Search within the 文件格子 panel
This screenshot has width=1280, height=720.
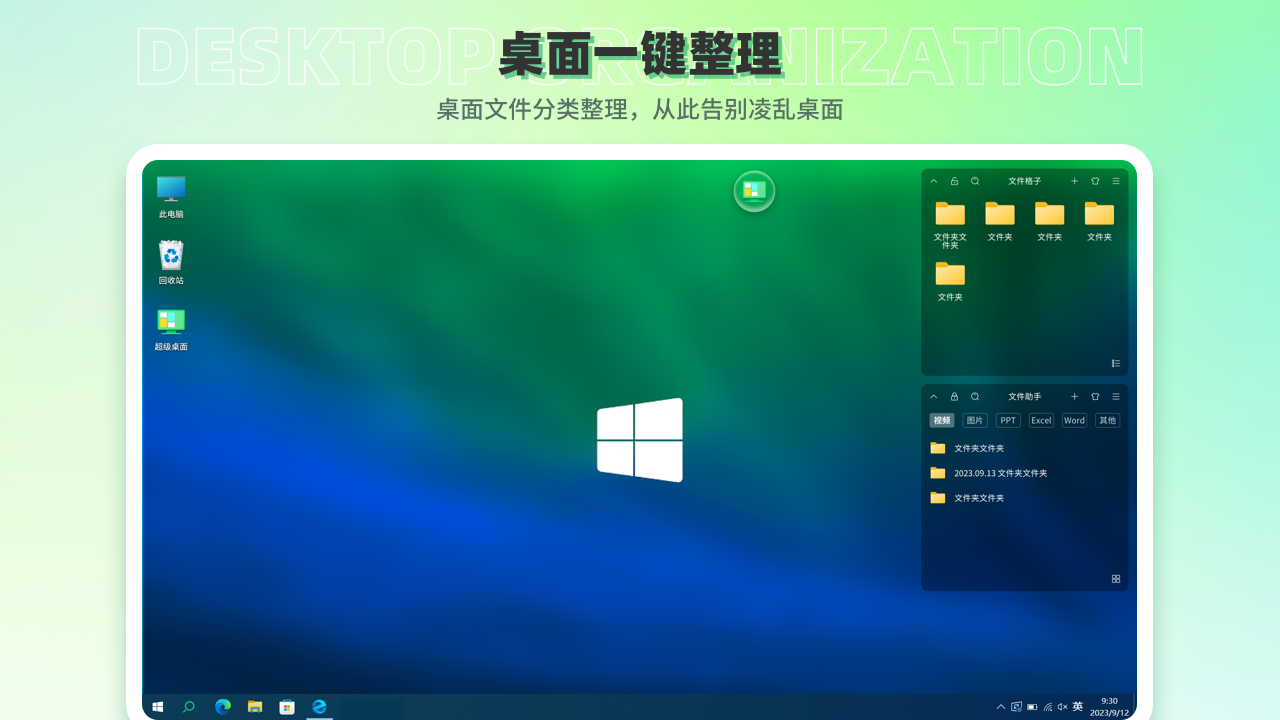coord(975,181)
